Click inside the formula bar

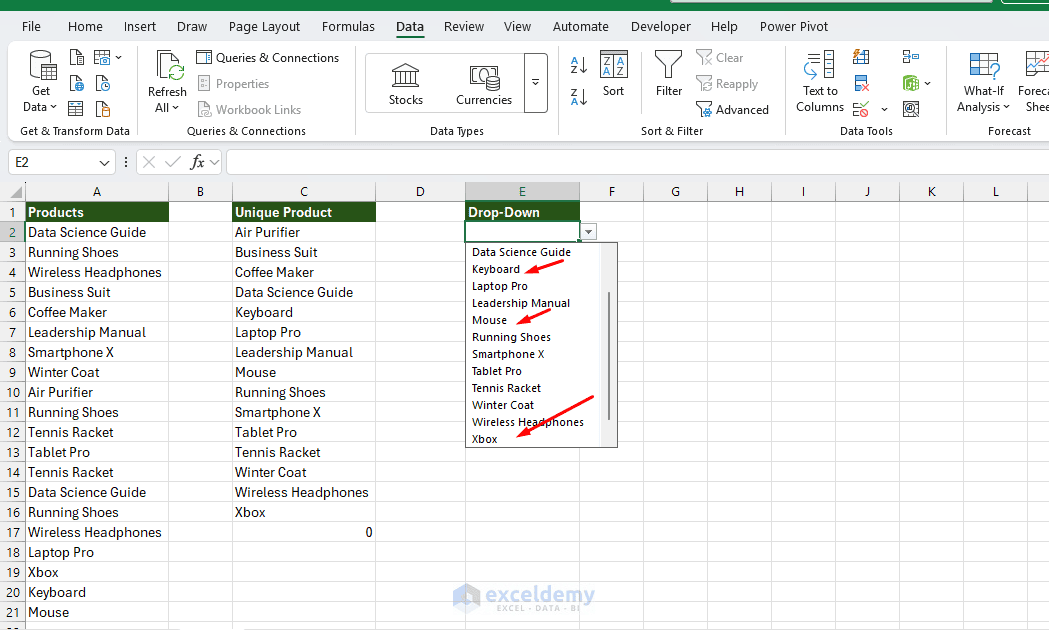638,163
